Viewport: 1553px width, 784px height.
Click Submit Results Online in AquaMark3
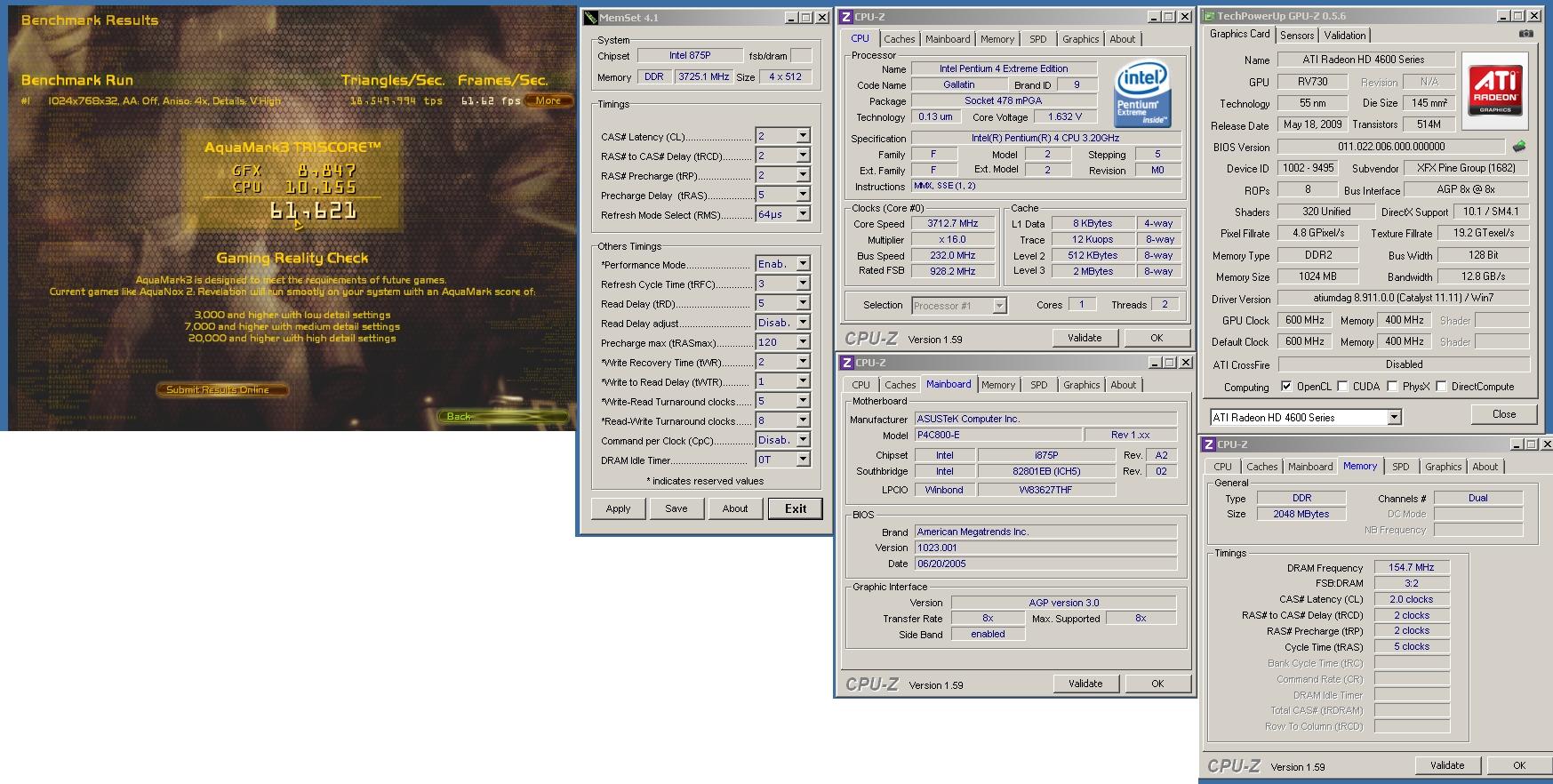click(224, 389)
